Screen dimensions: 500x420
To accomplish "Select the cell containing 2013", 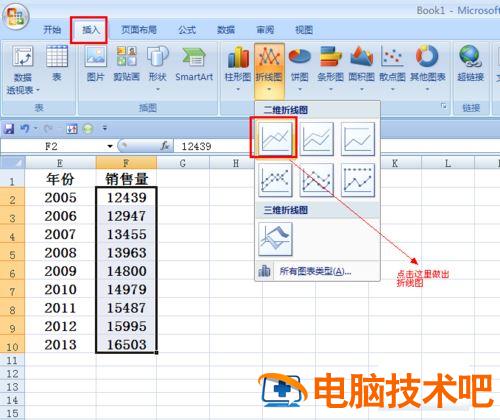I will 60,344.
